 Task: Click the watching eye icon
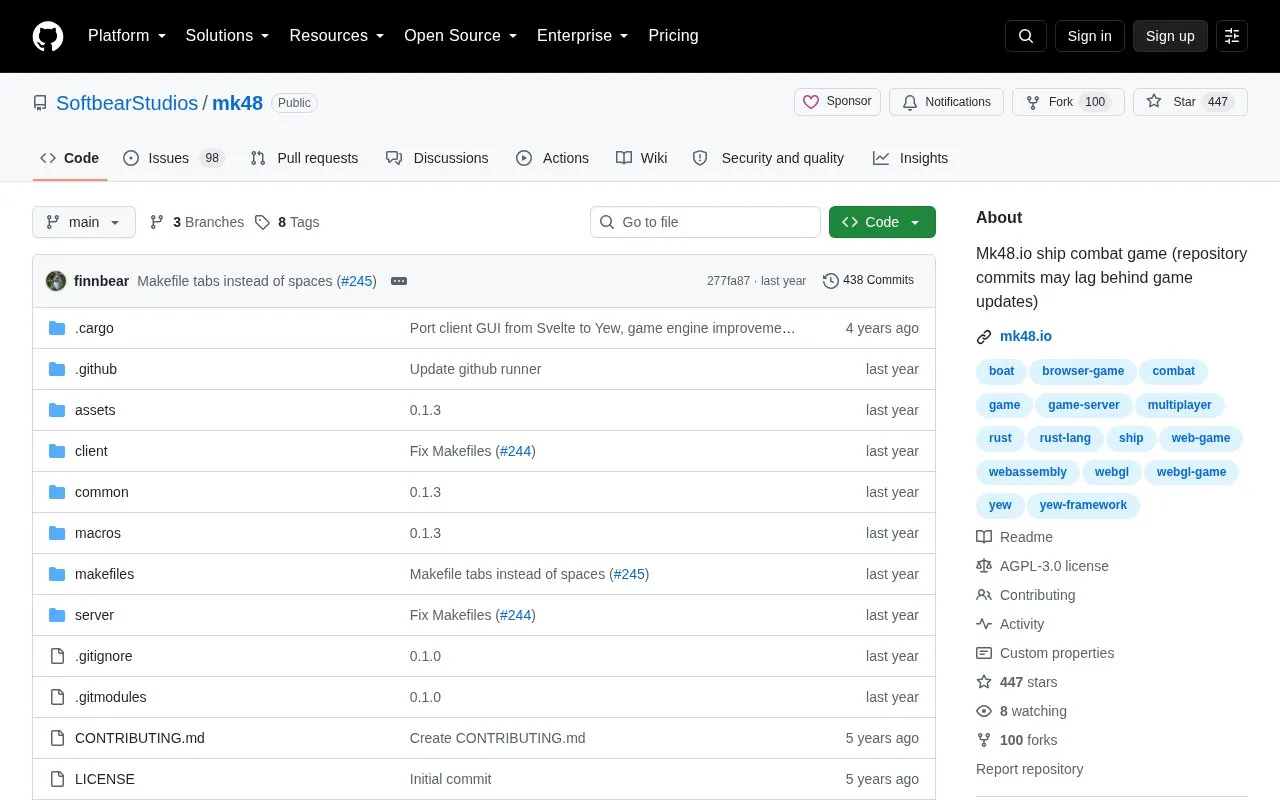point(984,711)
